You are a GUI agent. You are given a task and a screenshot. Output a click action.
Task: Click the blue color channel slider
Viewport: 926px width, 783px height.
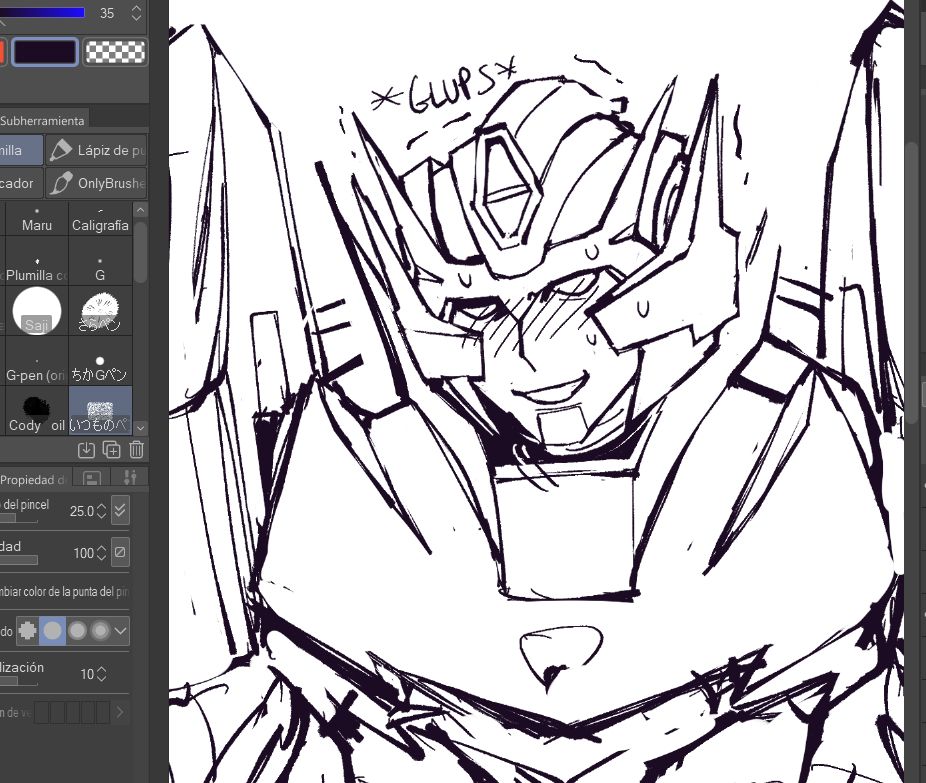[41, 12]
